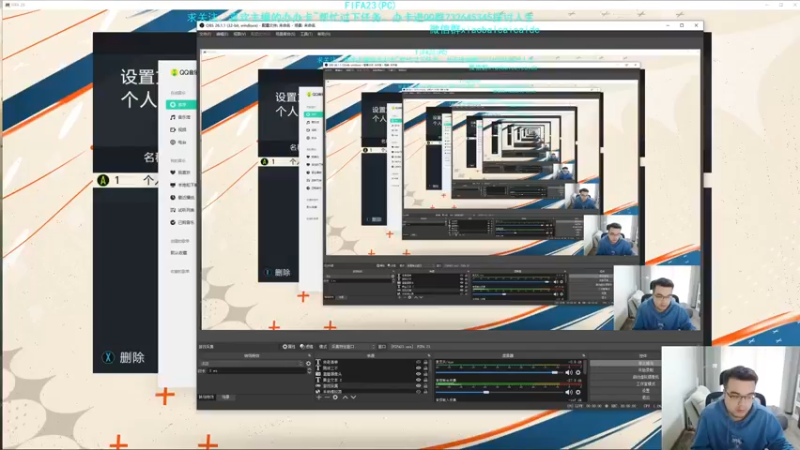
Task: Add a new source with plus icon
Action: 318,397
